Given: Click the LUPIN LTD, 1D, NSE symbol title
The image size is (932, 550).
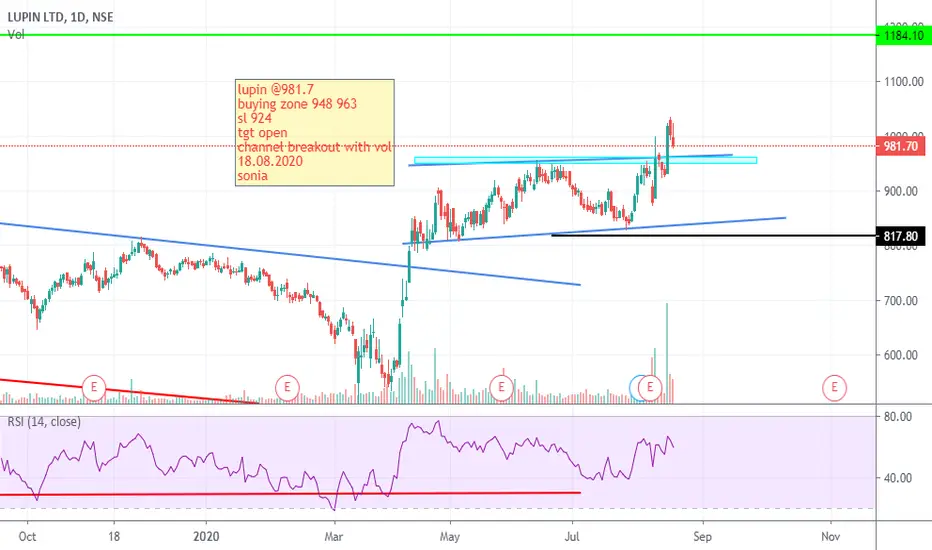Looking at the screenshot, I should 61,17.
